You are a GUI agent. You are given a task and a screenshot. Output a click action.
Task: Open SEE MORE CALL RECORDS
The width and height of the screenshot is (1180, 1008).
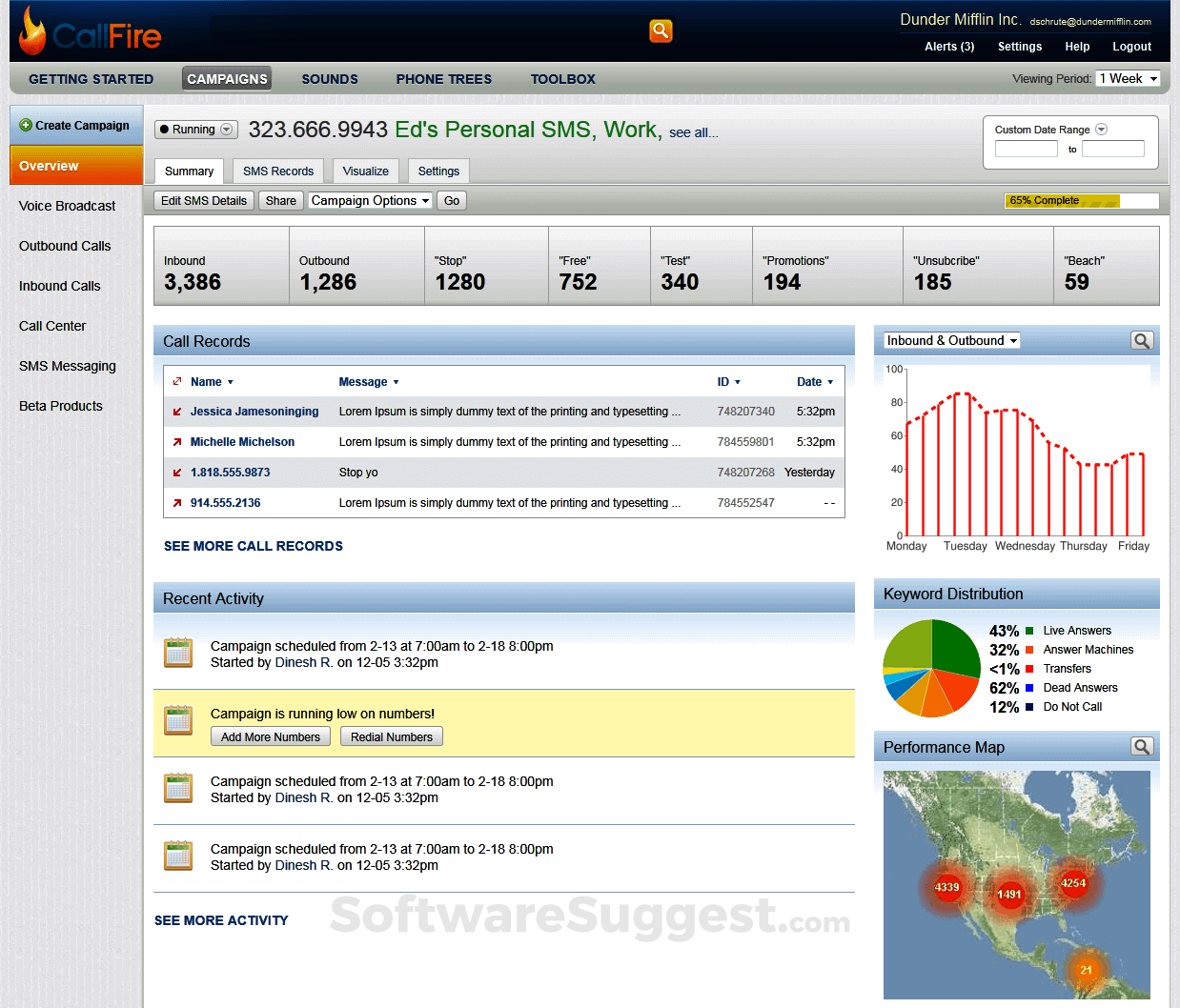(253, 546)
